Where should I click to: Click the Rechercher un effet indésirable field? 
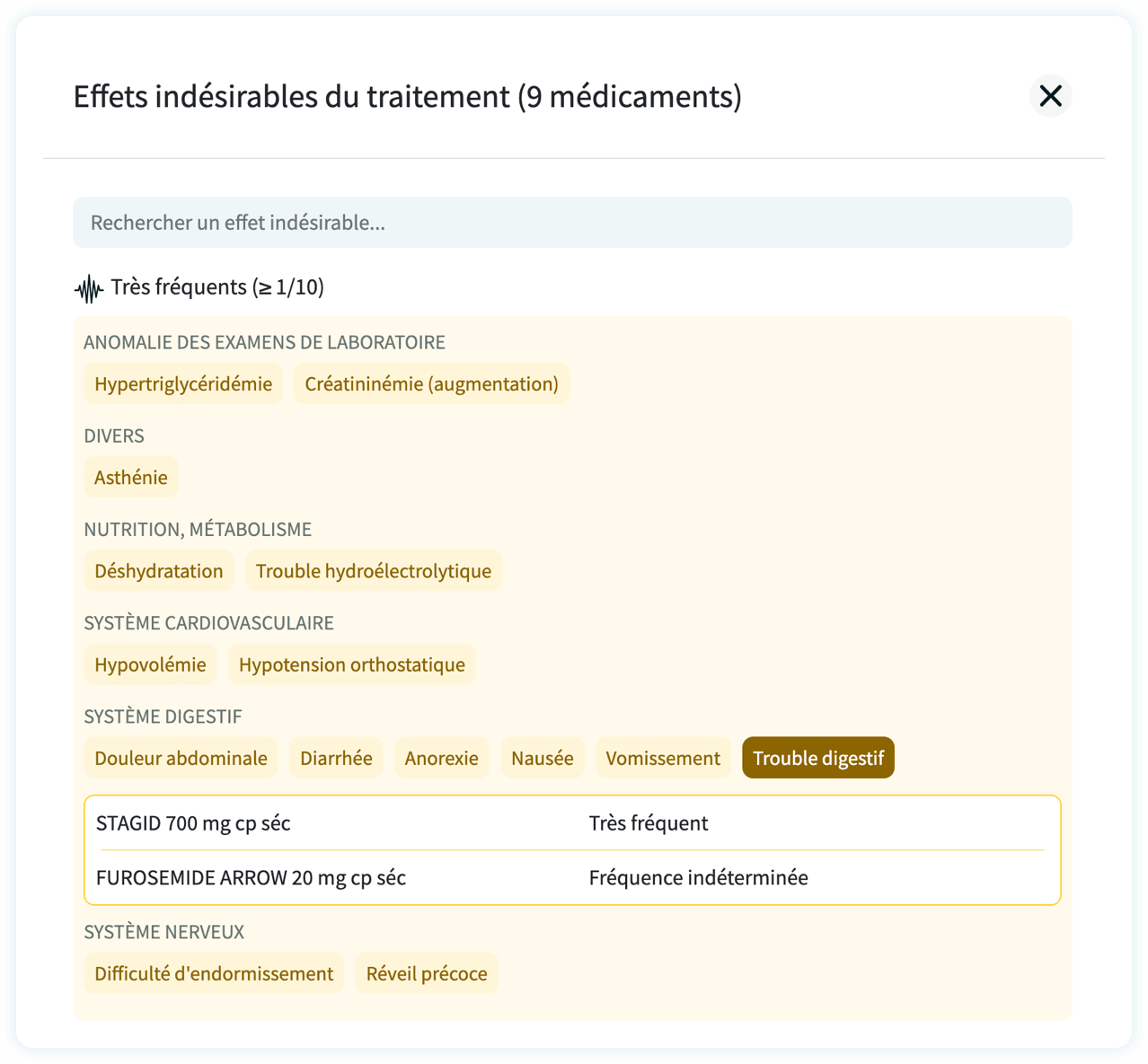(572, 222)
